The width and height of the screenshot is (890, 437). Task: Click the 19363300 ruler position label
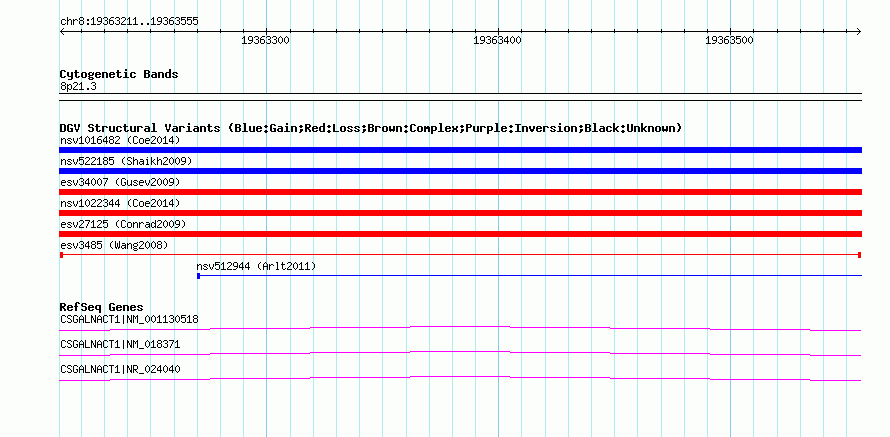pos(266,40)
